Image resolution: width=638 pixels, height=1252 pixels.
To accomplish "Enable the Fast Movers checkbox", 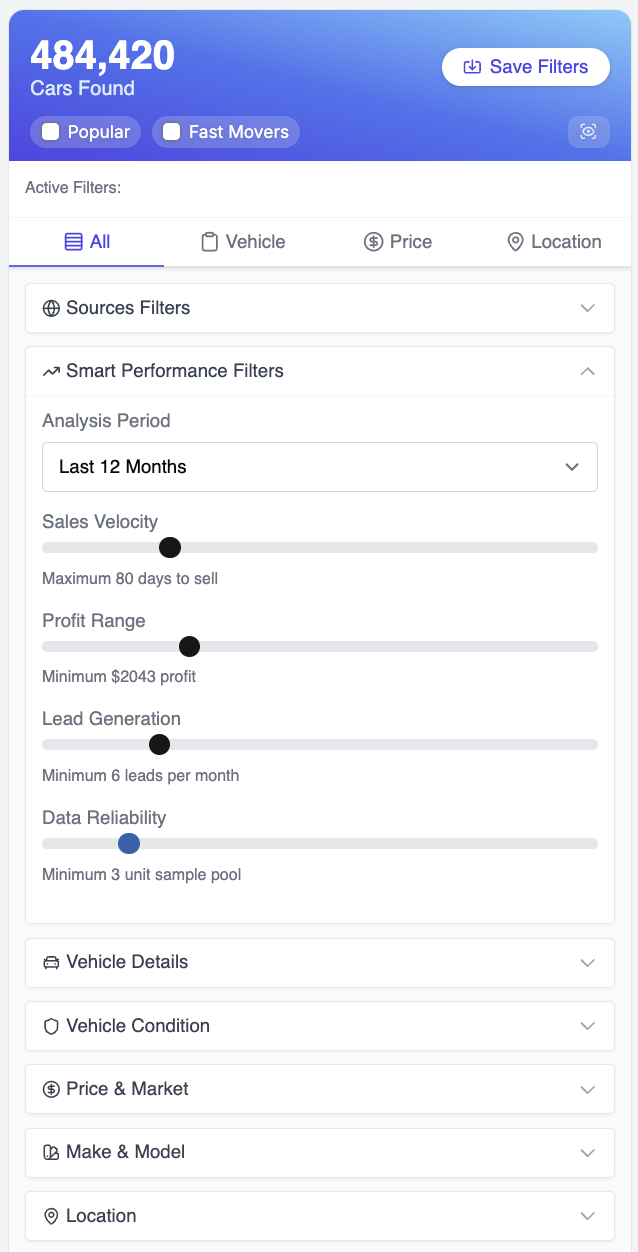I will (x=171, y=132).
